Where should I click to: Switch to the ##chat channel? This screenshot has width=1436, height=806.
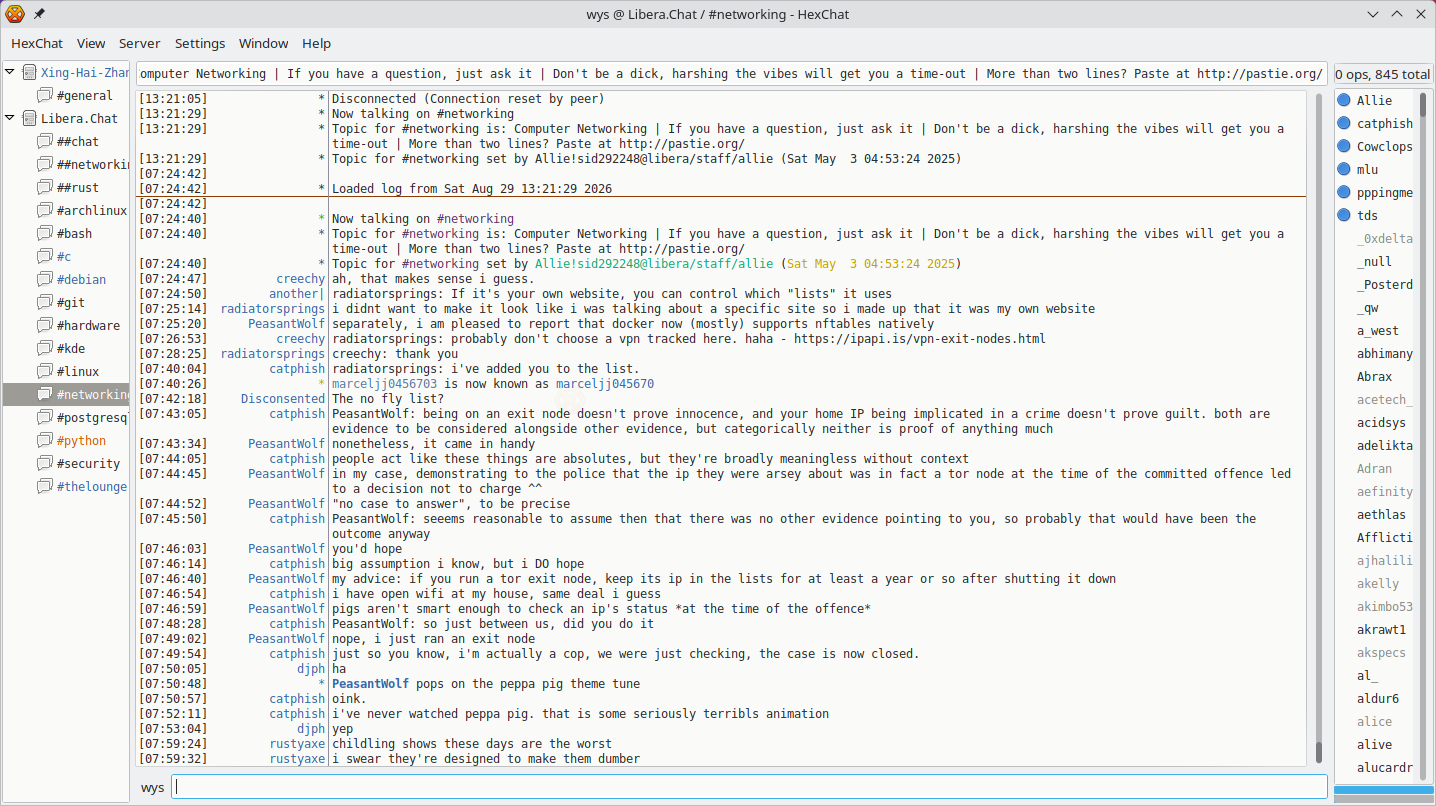click(78, 141)
